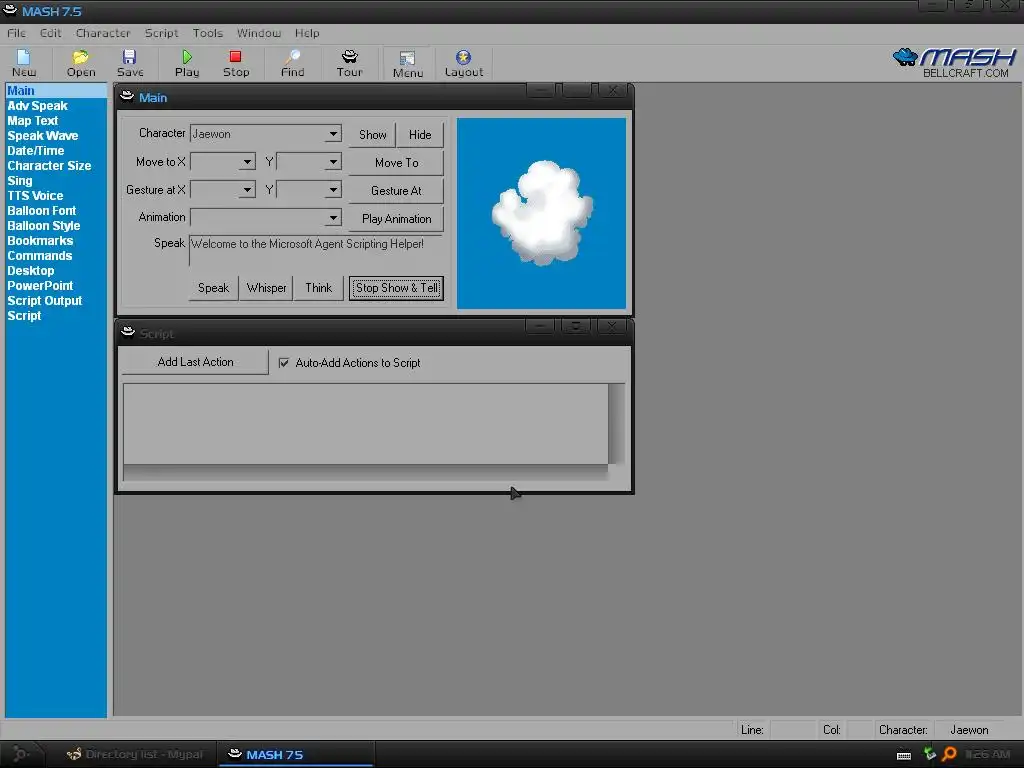Screen dimensions: 1024x768
Task: Select TTS Voice in the sidebar
Action: [35, 196]
